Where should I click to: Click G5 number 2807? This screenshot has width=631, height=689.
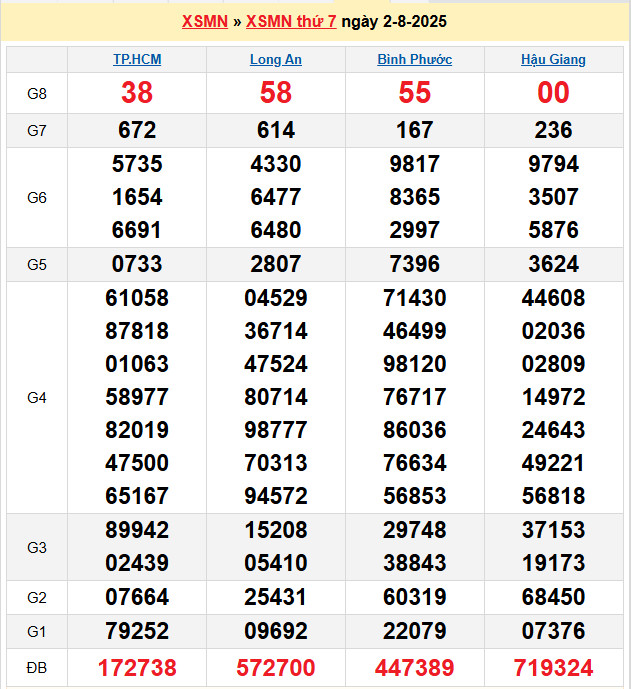[x=276, y=264]
